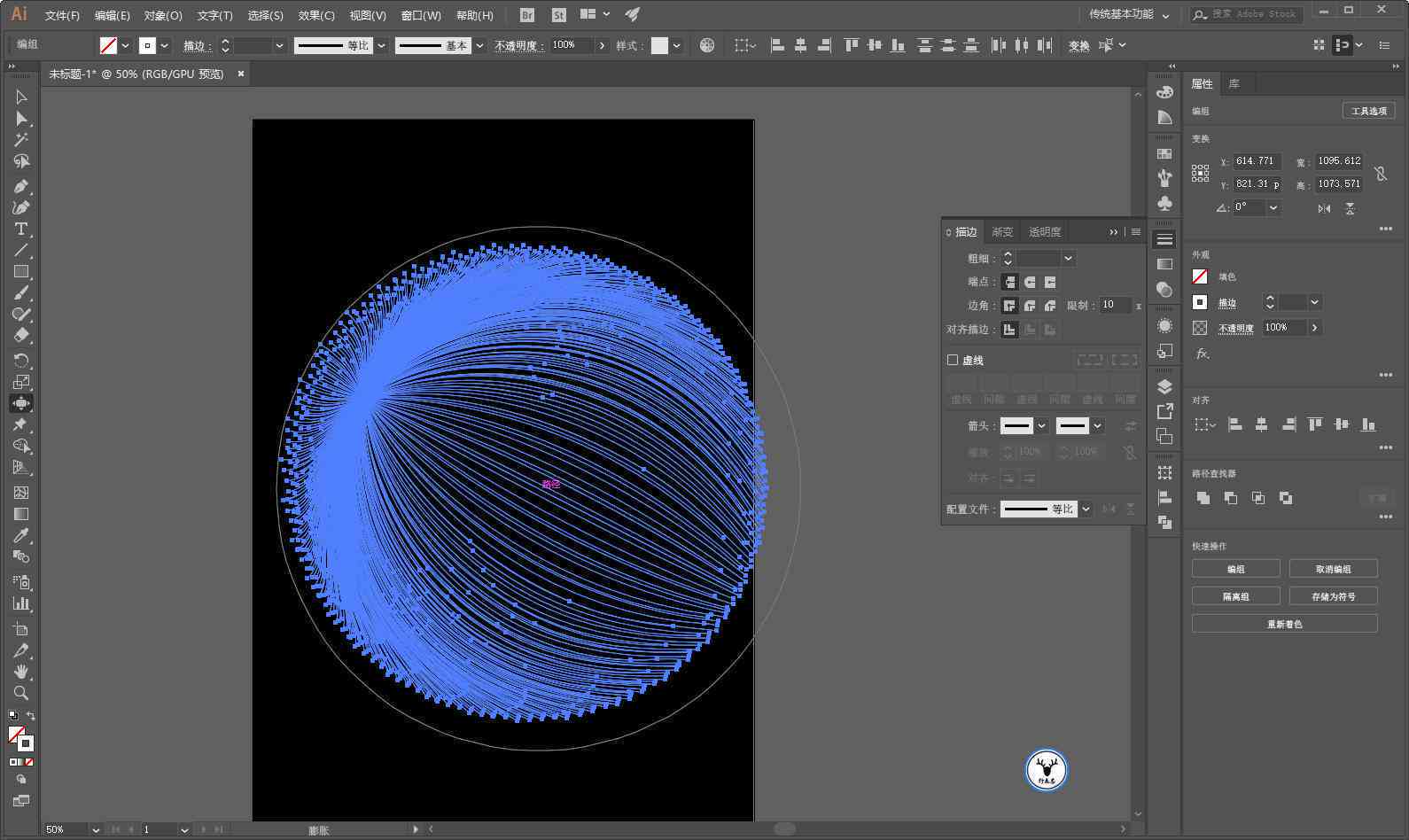Open stroke weight dropdown in control bar
This screenshot has height=840, width=1409.
point(279,45)
